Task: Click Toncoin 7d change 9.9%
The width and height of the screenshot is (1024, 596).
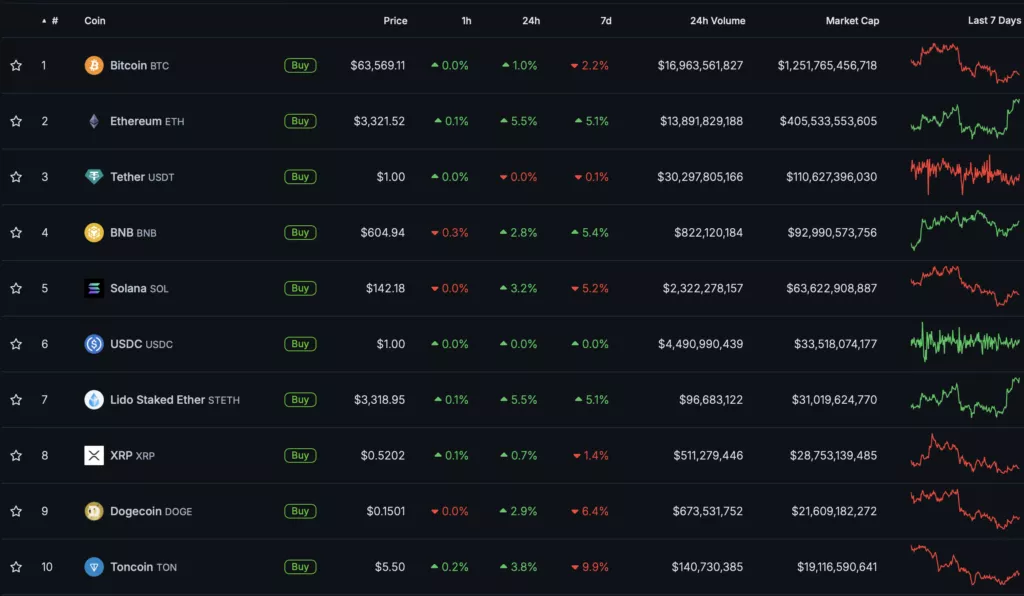Action: pyautogui.click(x=590, y=567)
